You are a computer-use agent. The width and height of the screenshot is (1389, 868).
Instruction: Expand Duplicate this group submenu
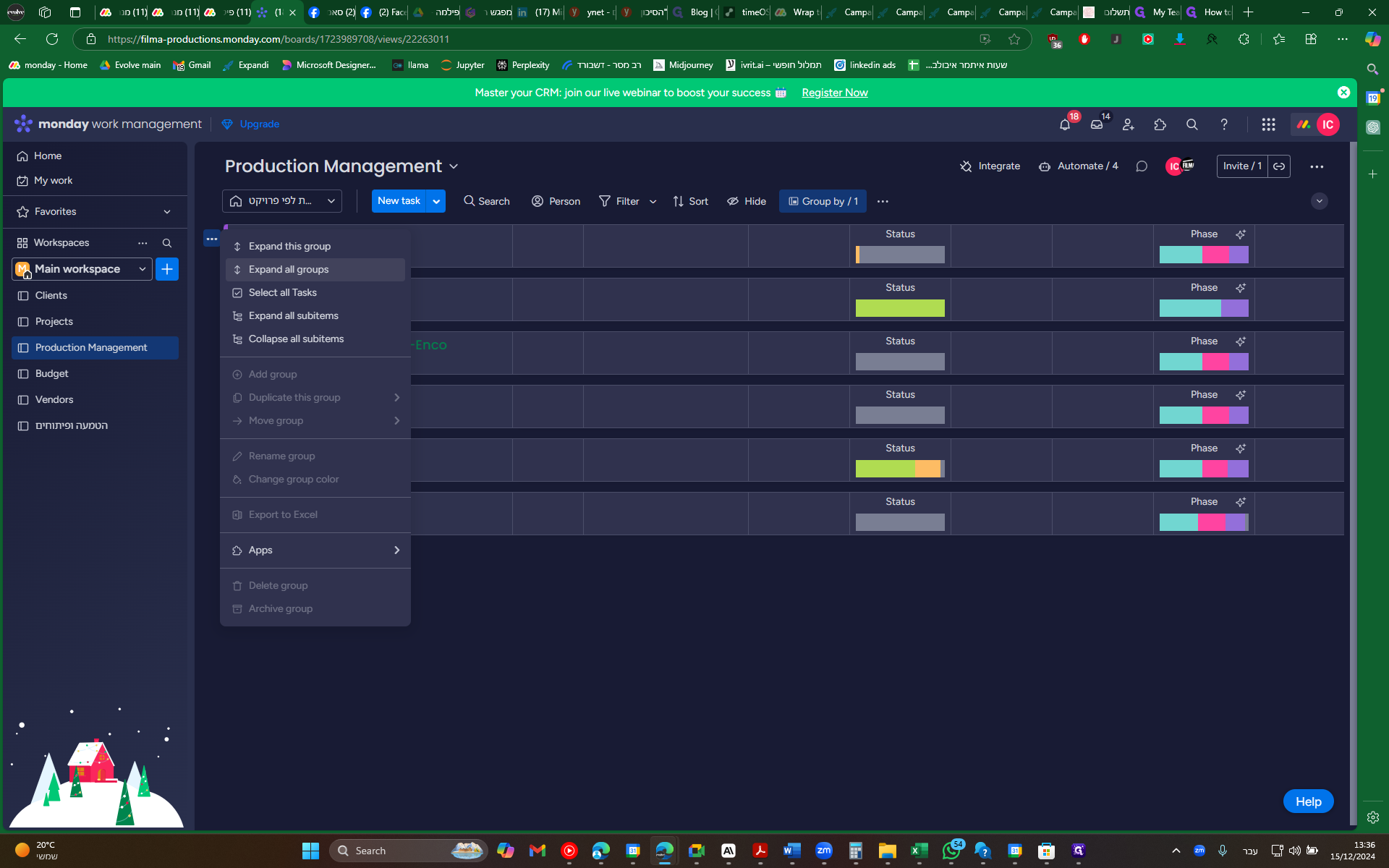point(396,398)
